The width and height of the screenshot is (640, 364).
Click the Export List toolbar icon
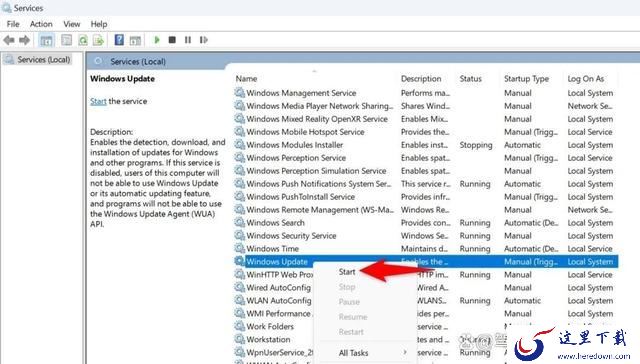[98, 40]
